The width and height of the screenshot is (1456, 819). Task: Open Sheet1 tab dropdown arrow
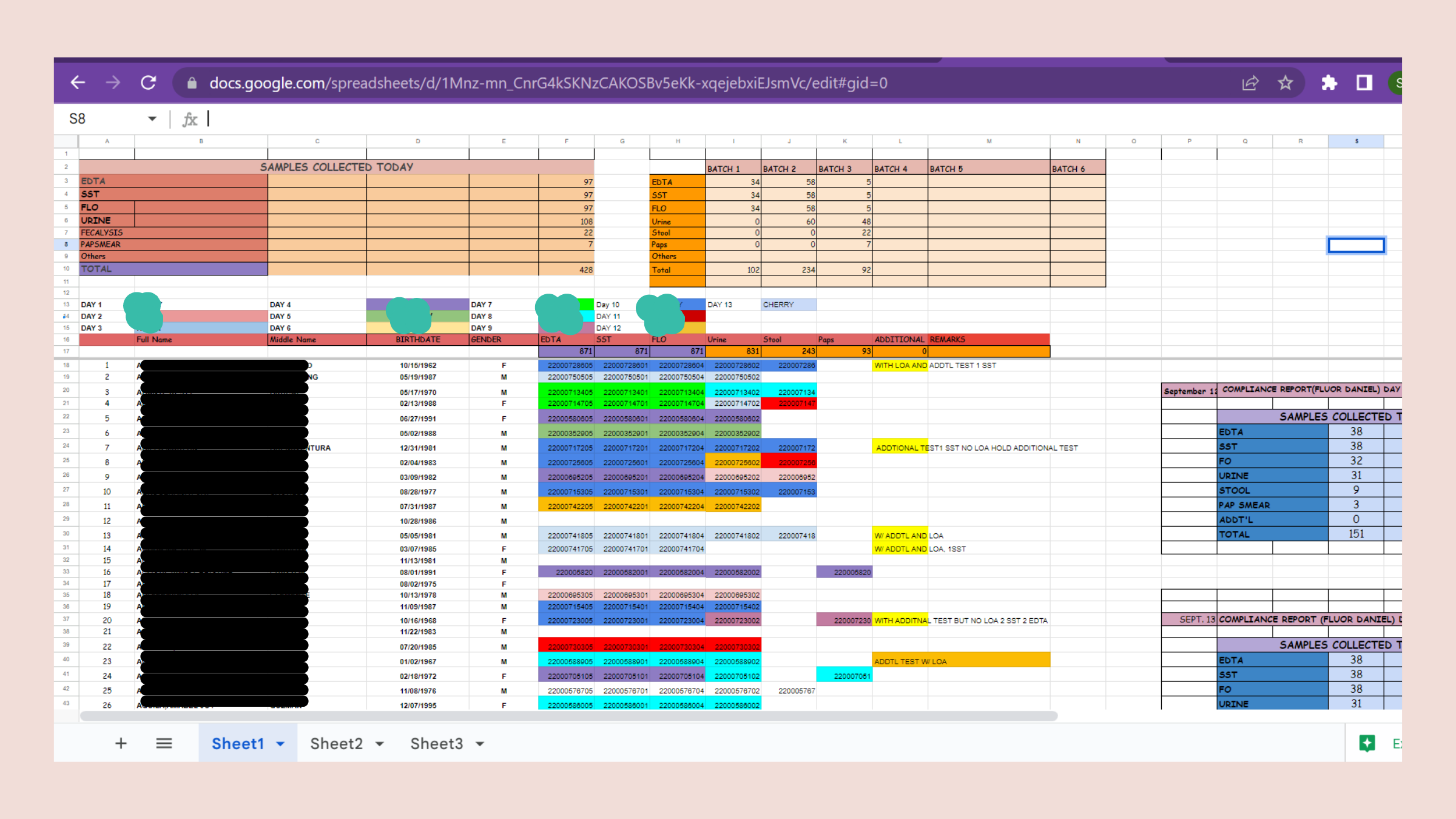(280, 744)
